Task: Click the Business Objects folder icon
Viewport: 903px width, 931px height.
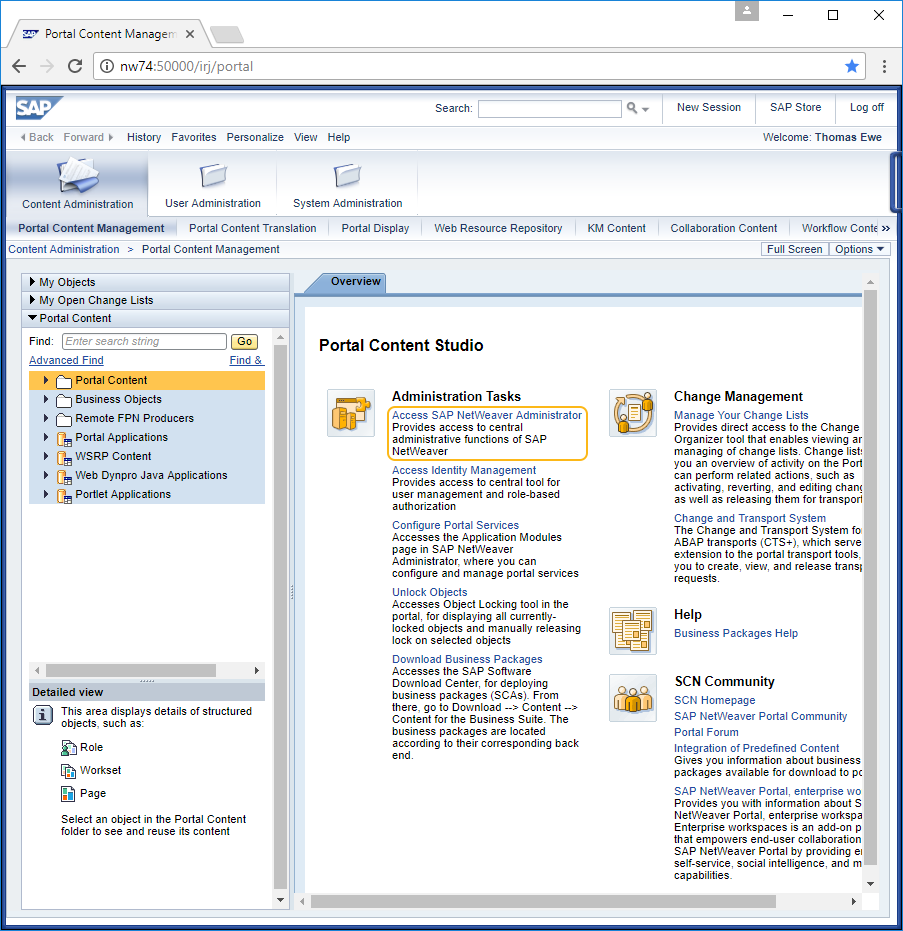Action: [64, 400]
